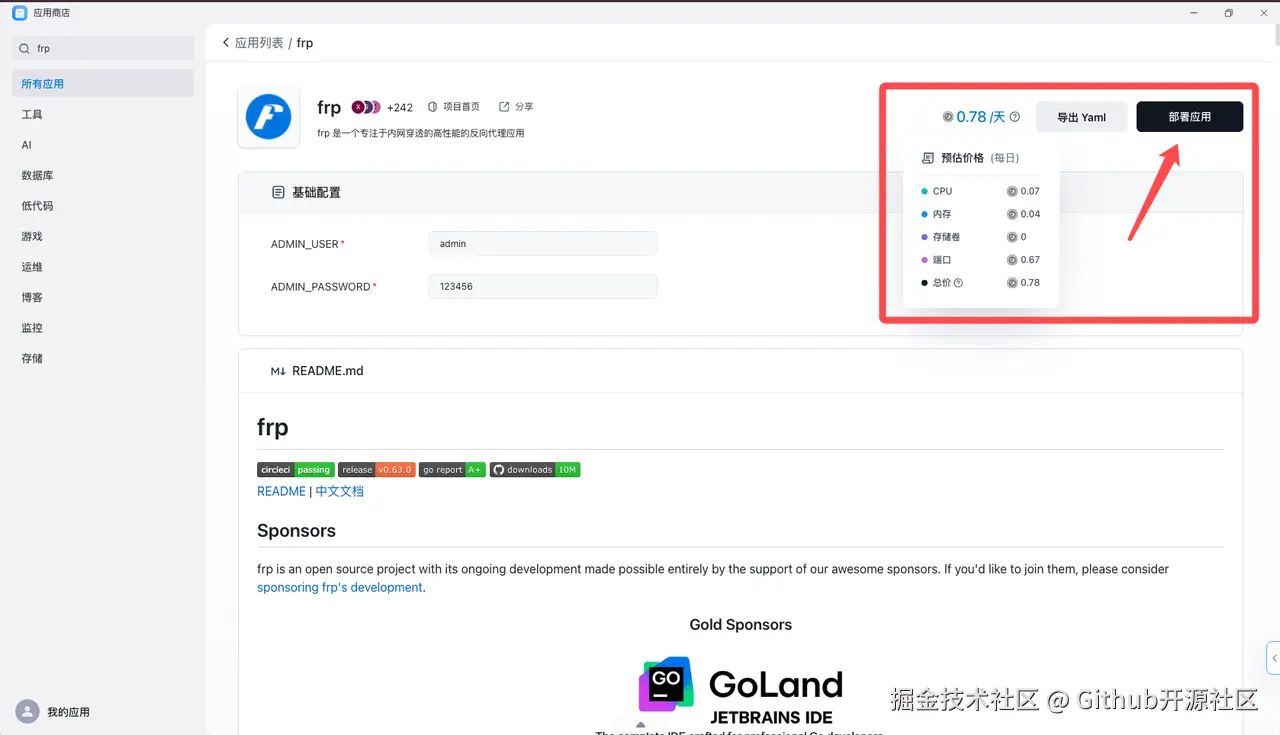This screenshot has width=1280, height=735.
Task: Click the back chevron before 应用列表
Action: tap(225, 43)
